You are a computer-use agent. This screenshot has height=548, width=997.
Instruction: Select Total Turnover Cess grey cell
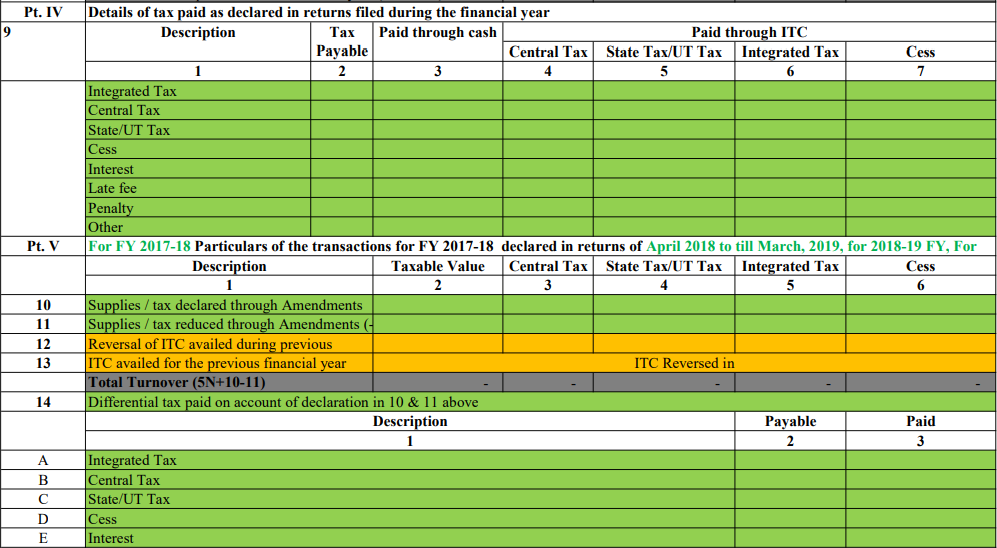921,383
